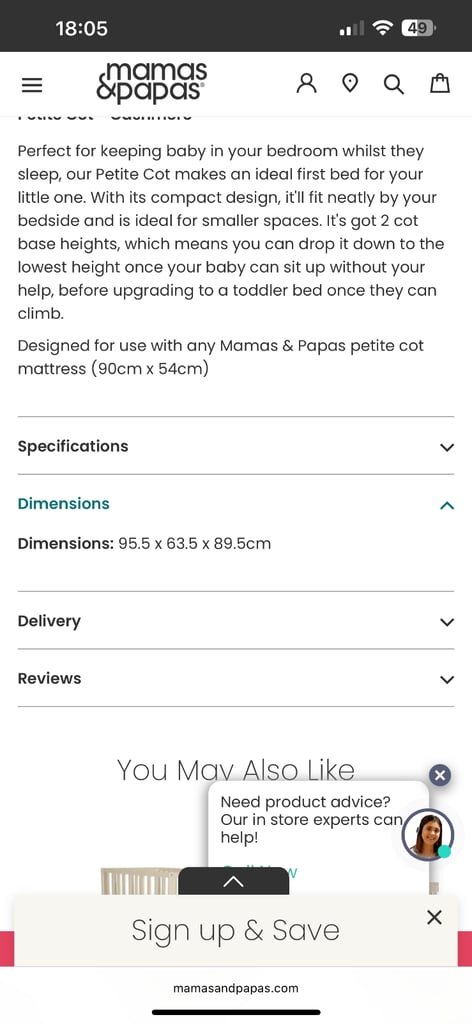Select the Dimensions accordion heading

coord(63,504)
